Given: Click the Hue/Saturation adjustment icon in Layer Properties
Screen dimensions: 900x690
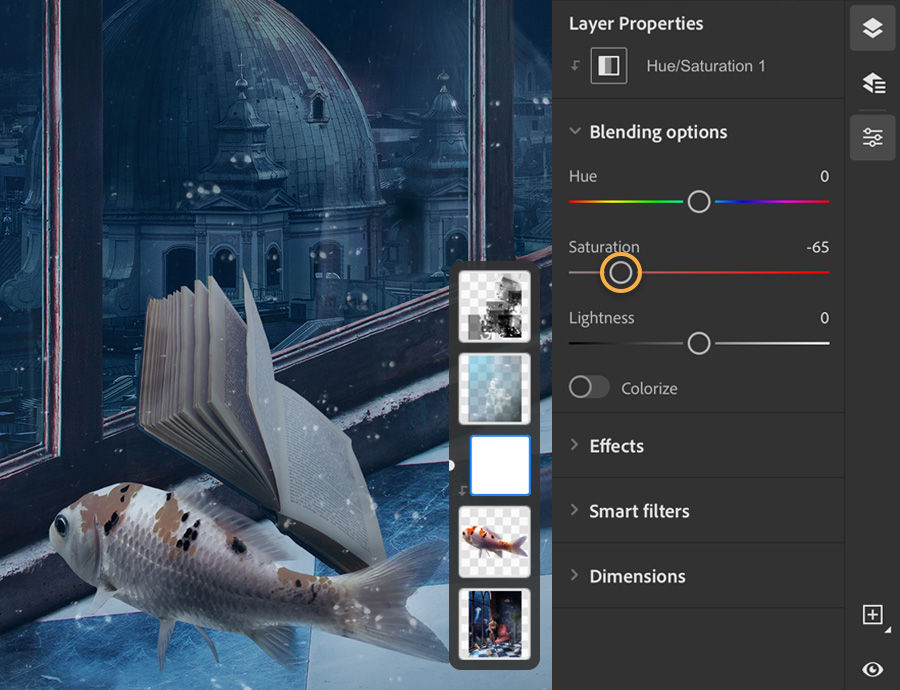Looking at the screenshot, I should (x=608, y=66).
